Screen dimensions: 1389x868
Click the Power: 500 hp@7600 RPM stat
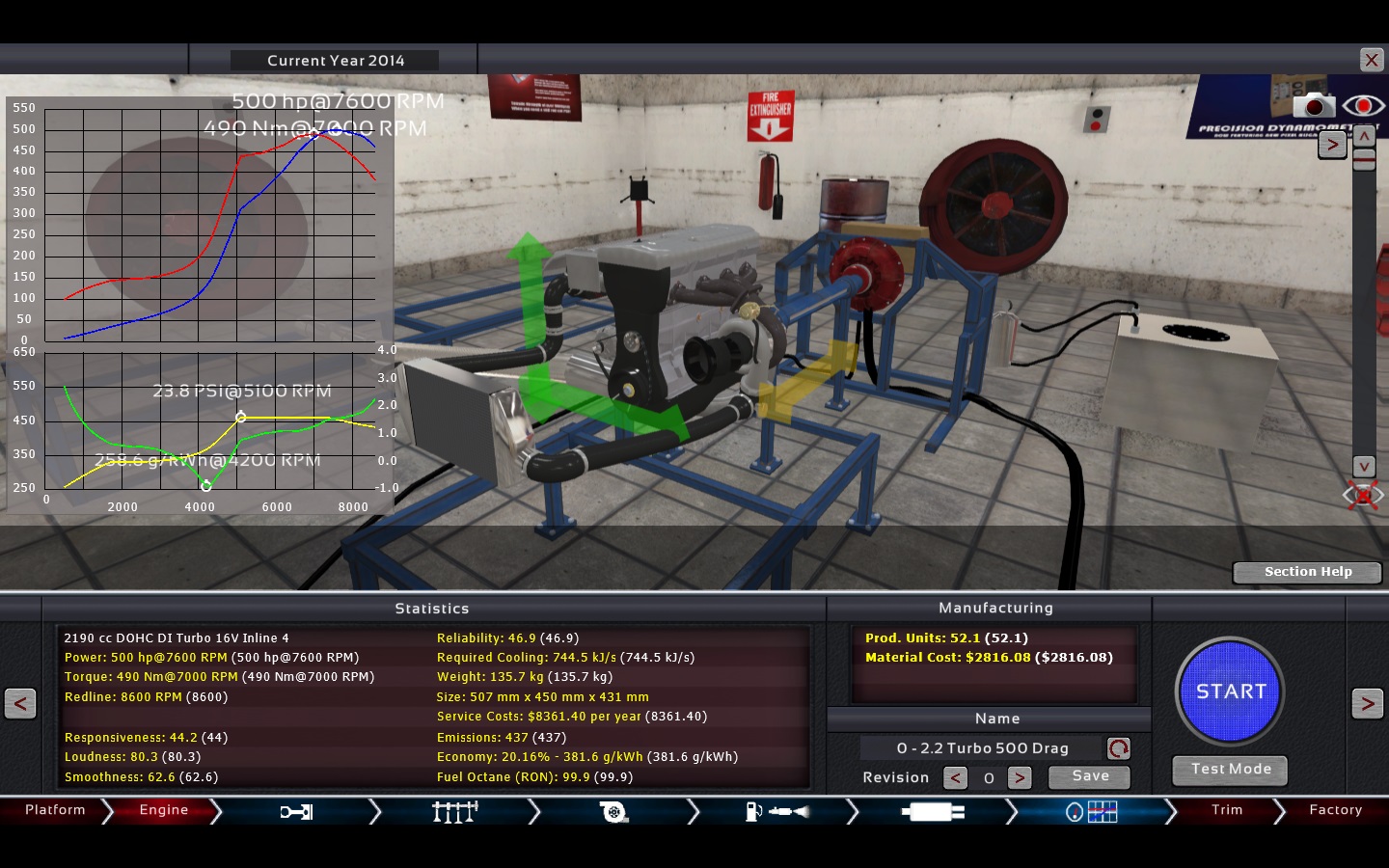(x=211, y=658)
